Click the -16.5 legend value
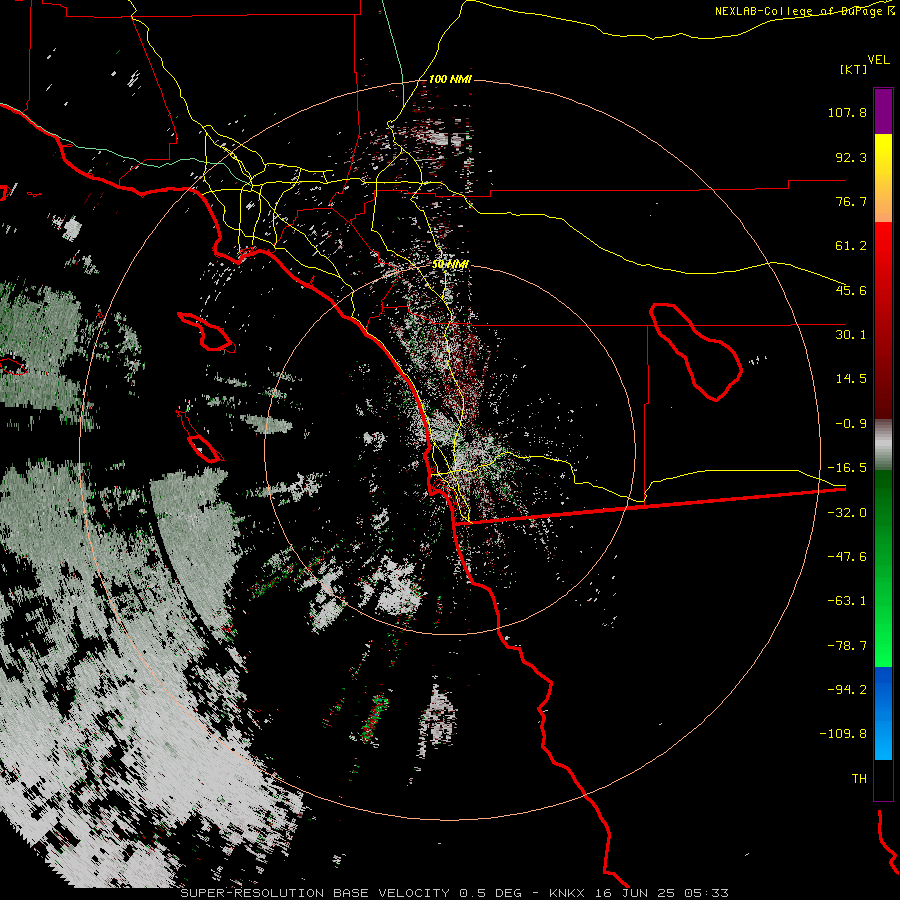This screenshot has height=900, width=900. tap(847, 468)
